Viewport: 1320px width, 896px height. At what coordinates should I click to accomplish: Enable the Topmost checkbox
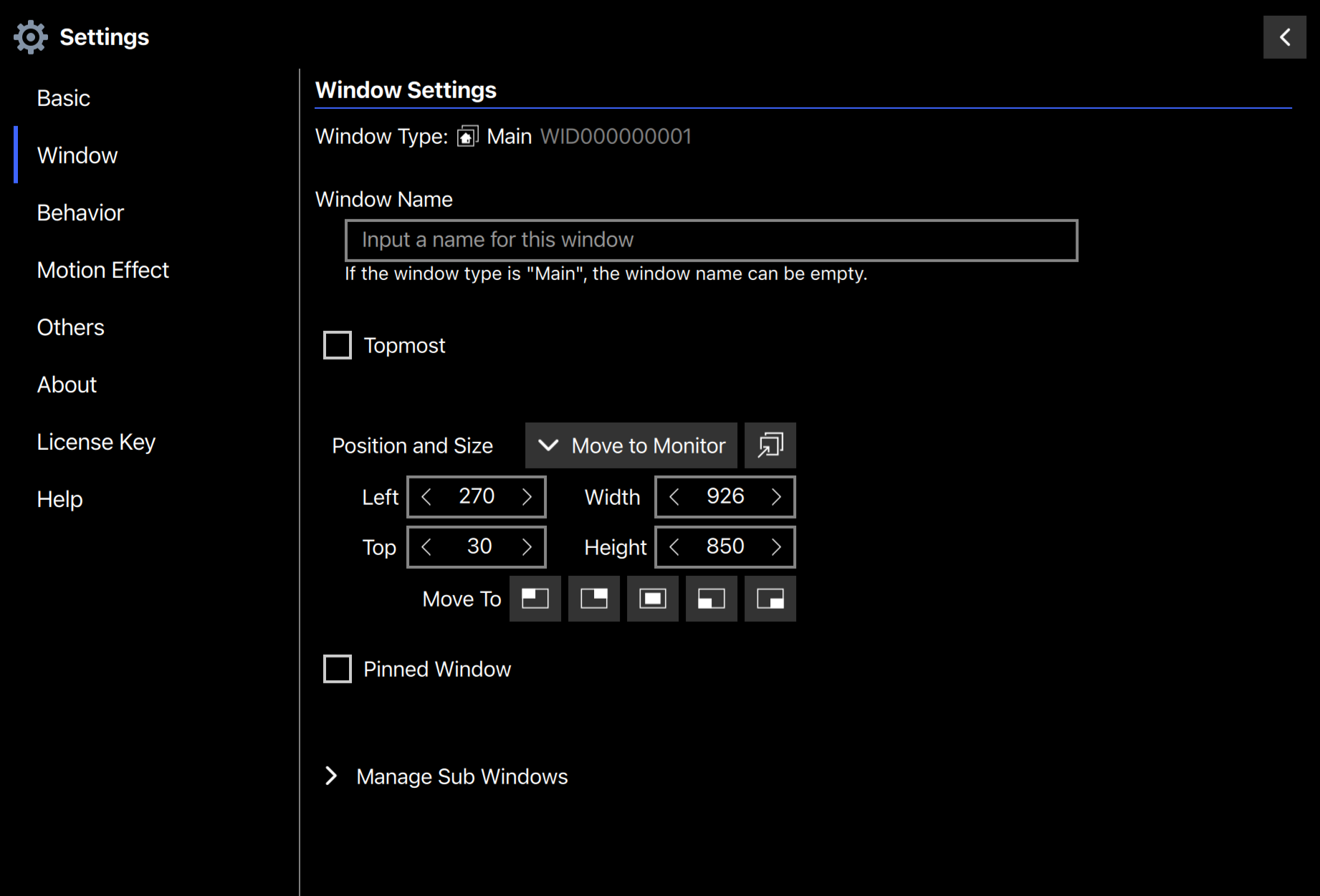[x=338, y=345]
